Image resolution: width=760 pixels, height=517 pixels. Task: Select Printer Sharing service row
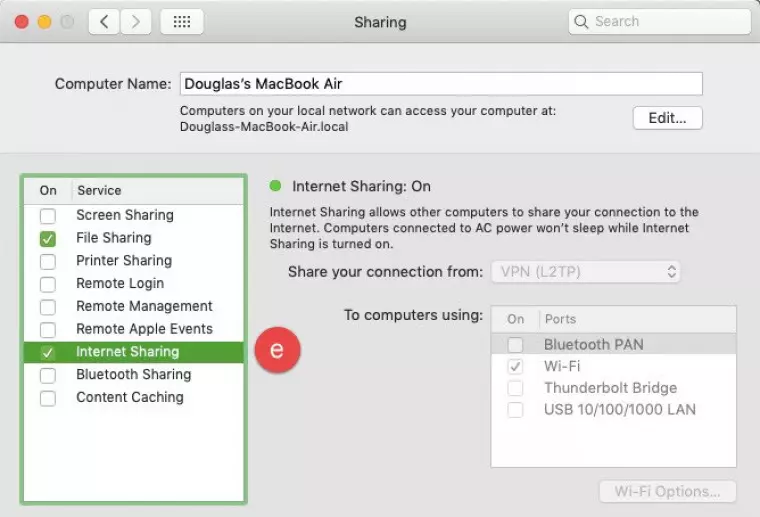coord(124,261)
